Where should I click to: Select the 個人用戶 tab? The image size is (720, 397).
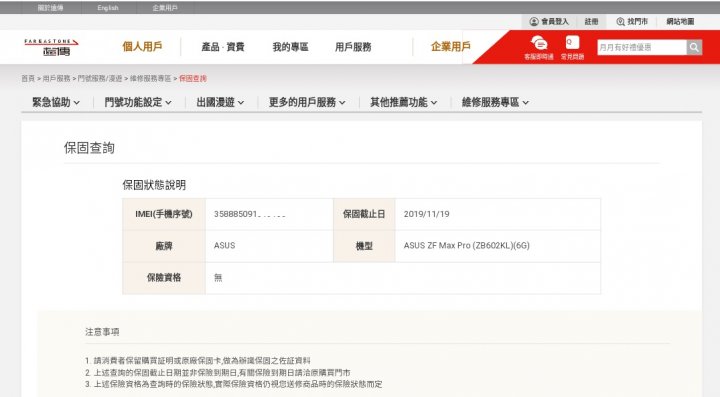142,46
